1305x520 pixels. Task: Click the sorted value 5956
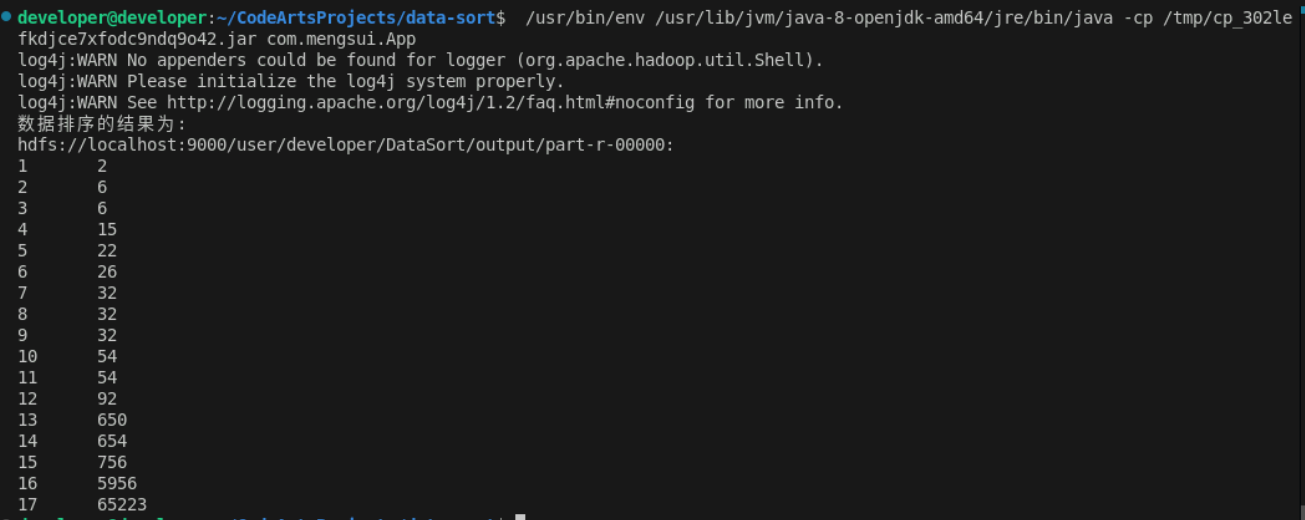pos(117,483)
